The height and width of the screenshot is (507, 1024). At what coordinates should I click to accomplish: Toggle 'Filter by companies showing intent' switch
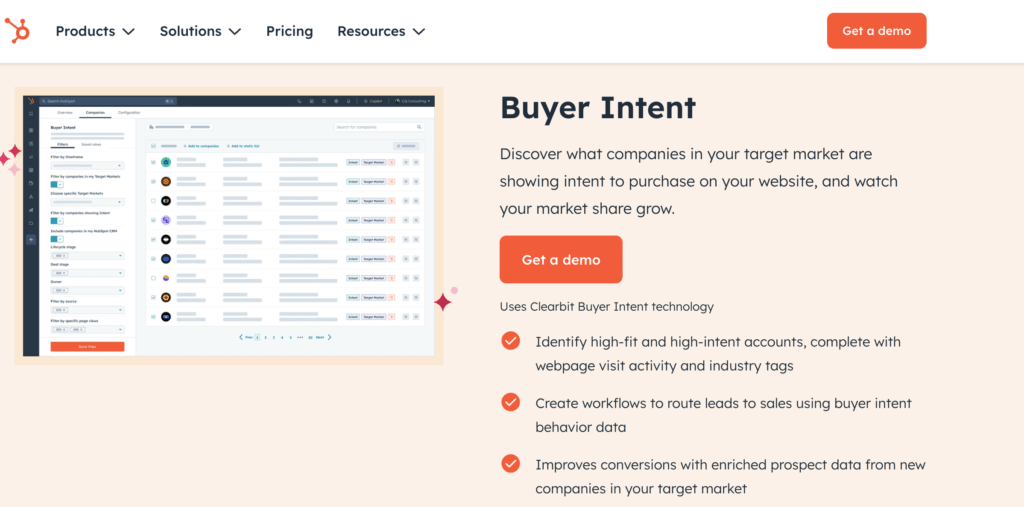[x=56, y=220]
